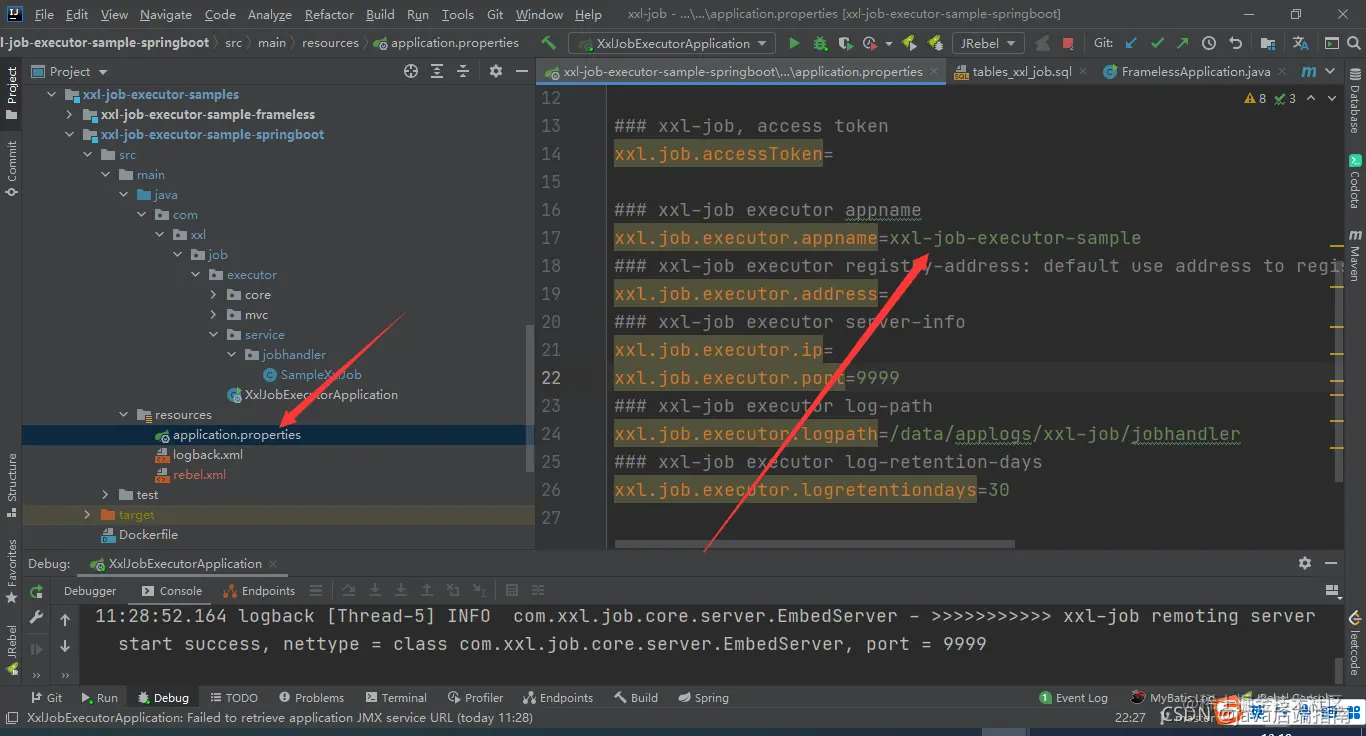Click JRebel debug rocket icon
The width and height of the screenshot is (1366, 736).
click(x=935, y=43)
